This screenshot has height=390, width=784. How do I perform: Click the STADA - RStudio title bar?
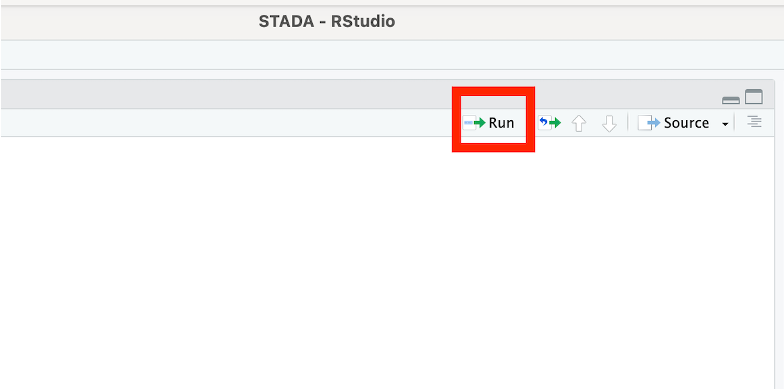click(x=326, y=22)
